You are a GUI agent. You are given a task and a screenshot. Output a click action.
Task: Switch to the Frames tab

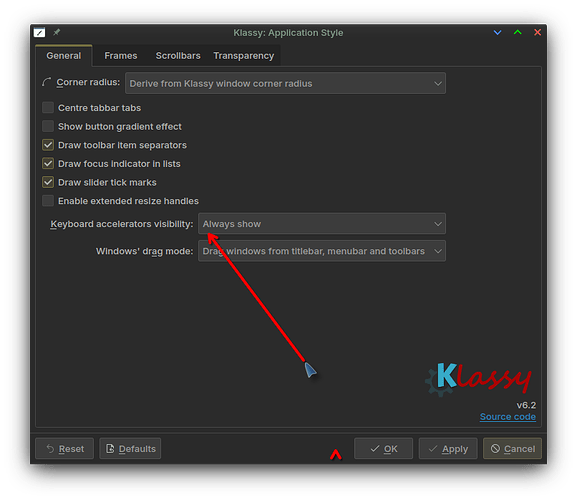[121, 56]
